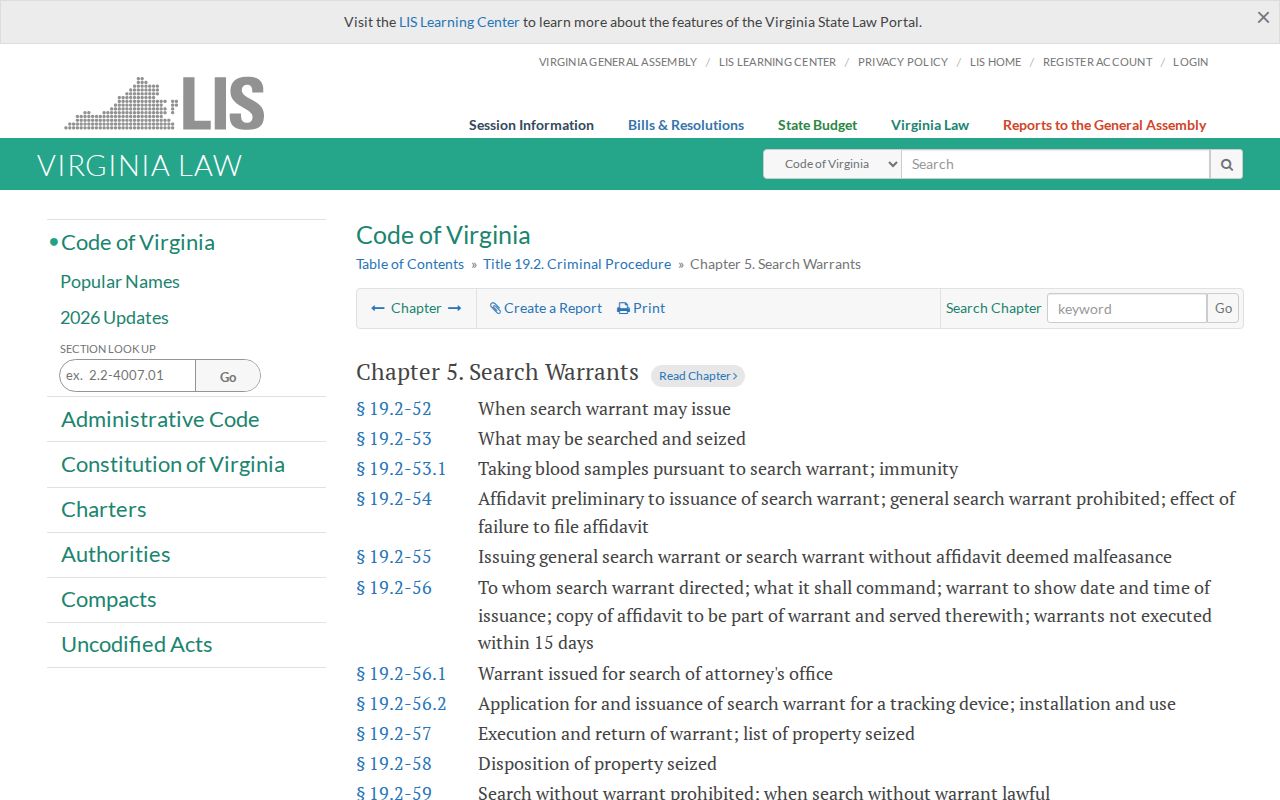Click Go under Section Look Up
The image size is (1280, 800).
[x=228, y=376]
